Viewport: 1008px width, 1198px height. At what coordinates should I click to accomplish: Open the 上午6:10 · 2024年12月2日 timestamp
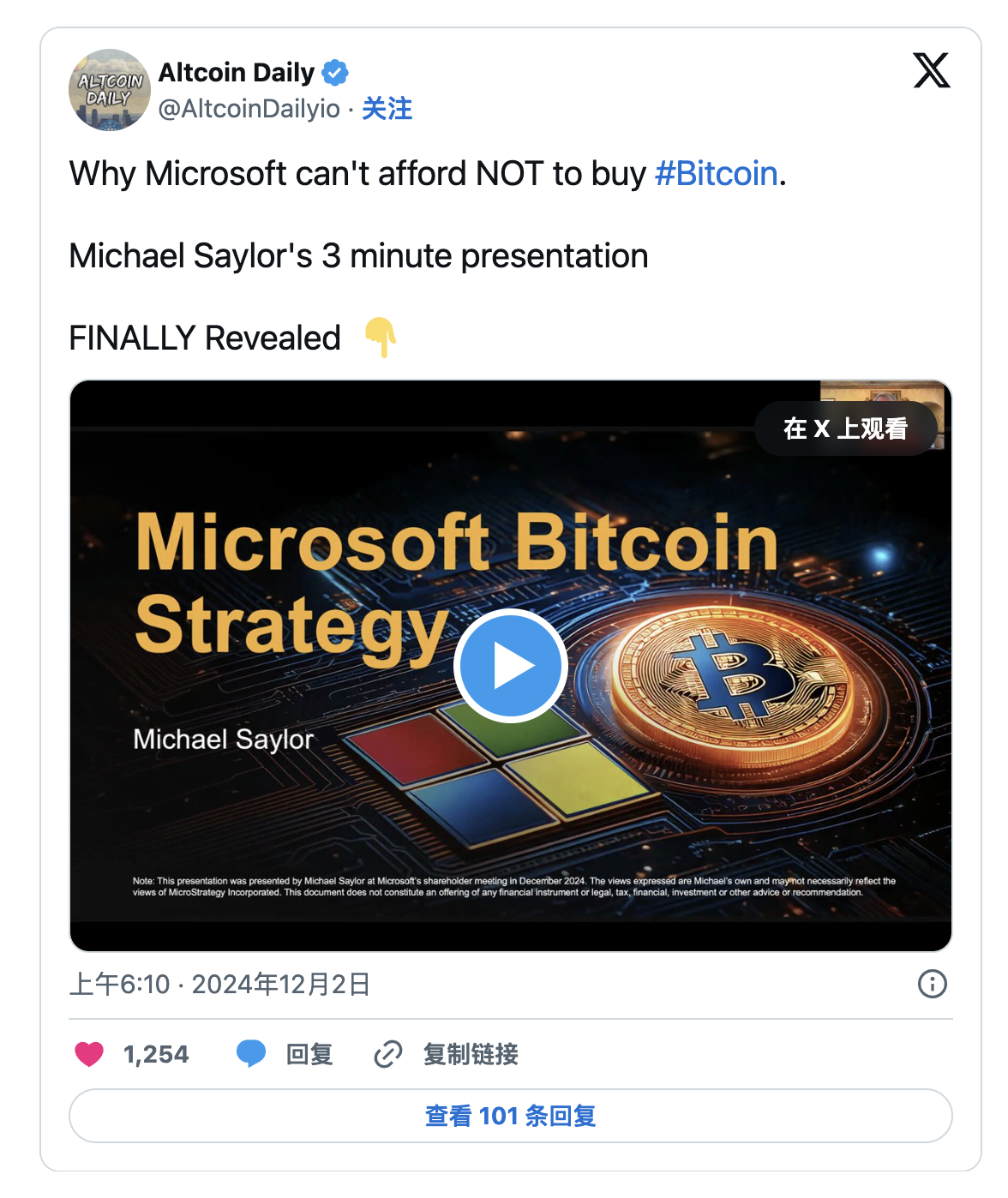pos(219,984)
